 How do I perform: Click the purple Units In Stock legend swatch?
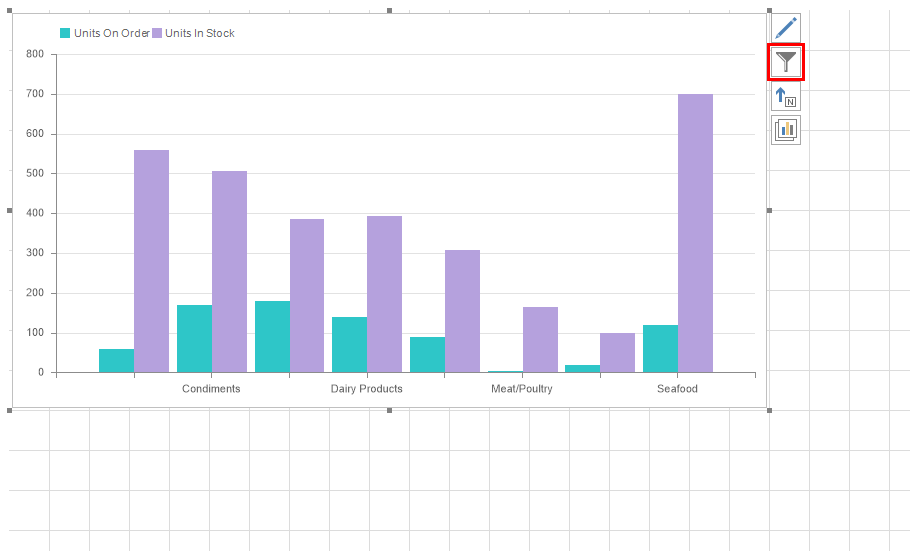157,33
